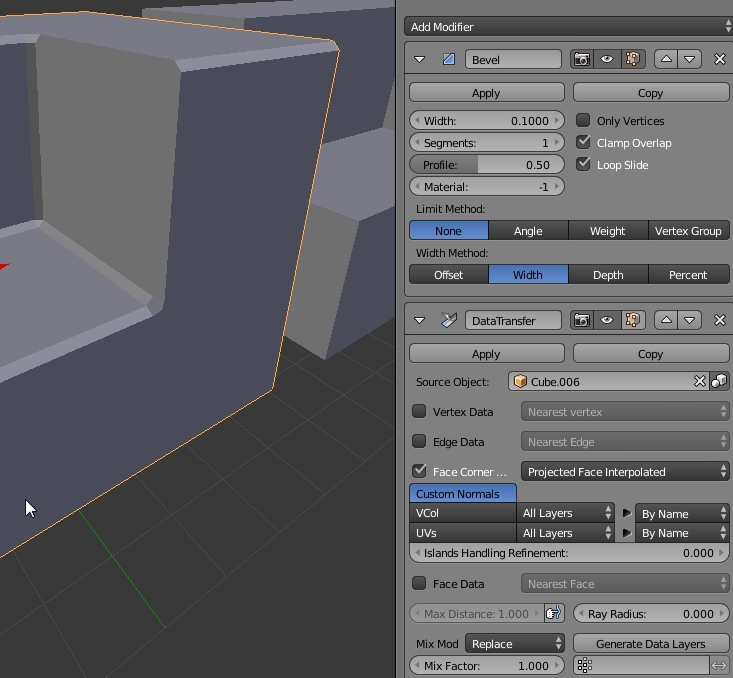Enable Only Vertices checkbox

pyautogui.click(x=583, y=120)
